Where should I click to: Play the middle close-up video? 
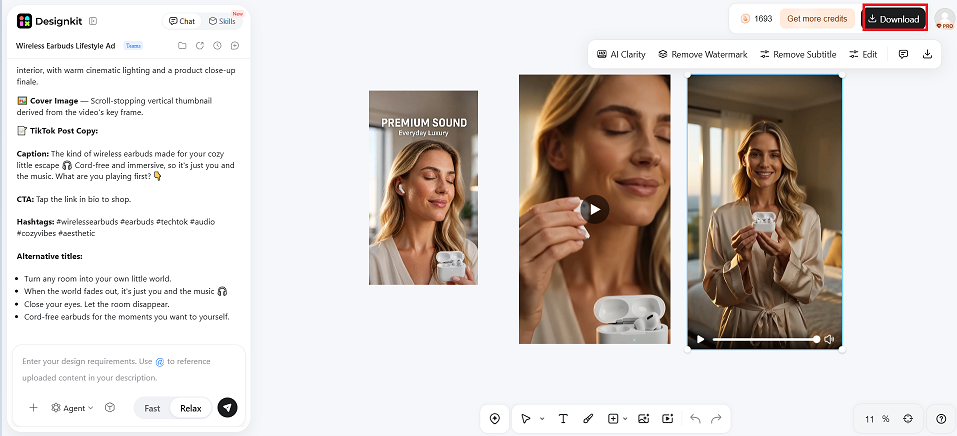(594, 209)
